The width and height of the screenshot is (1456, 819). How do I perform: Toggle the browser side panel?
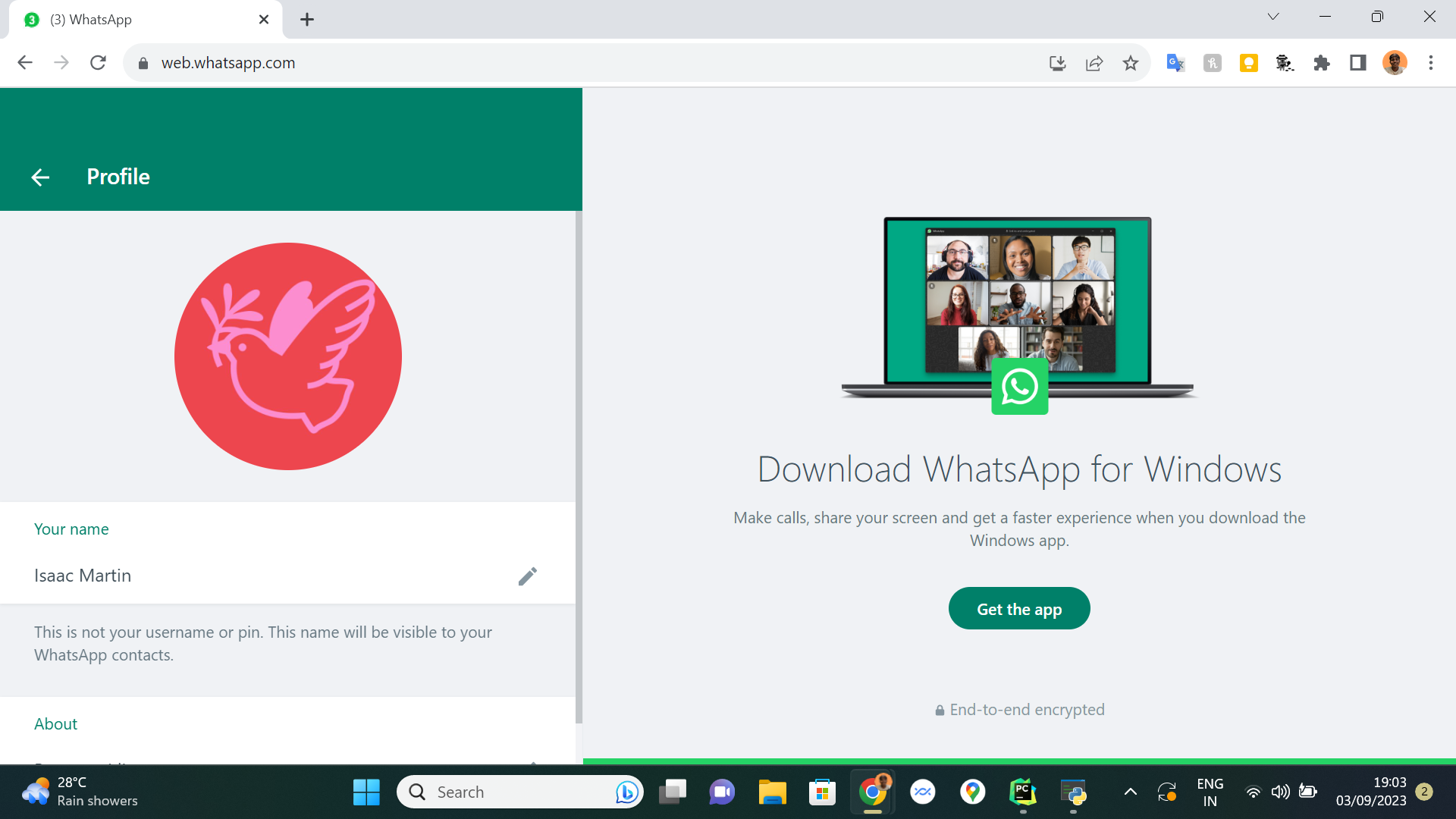1357,63
